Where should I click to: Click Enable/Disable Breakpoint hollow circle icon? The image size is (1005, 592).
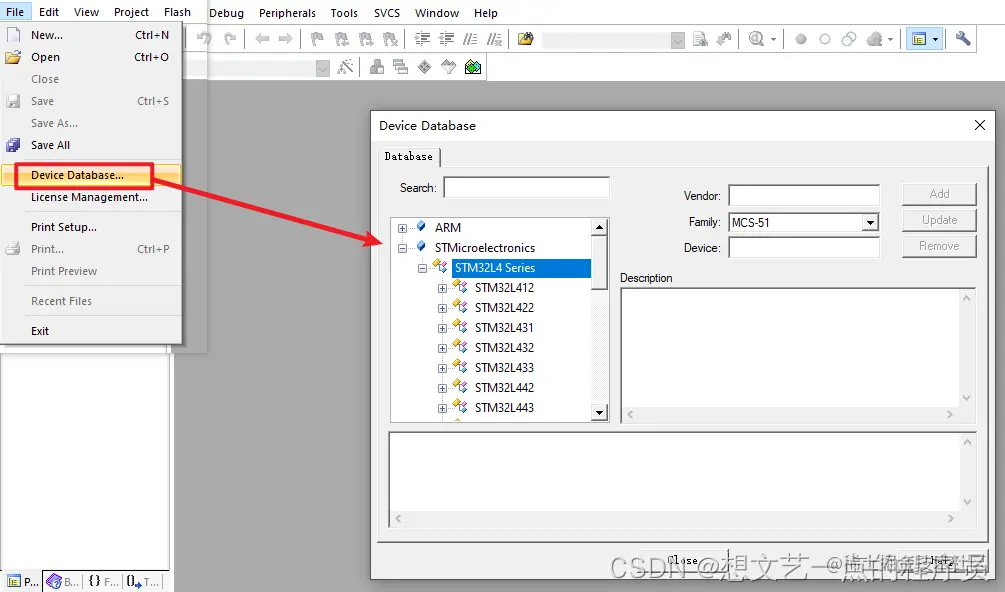(825, 39)
